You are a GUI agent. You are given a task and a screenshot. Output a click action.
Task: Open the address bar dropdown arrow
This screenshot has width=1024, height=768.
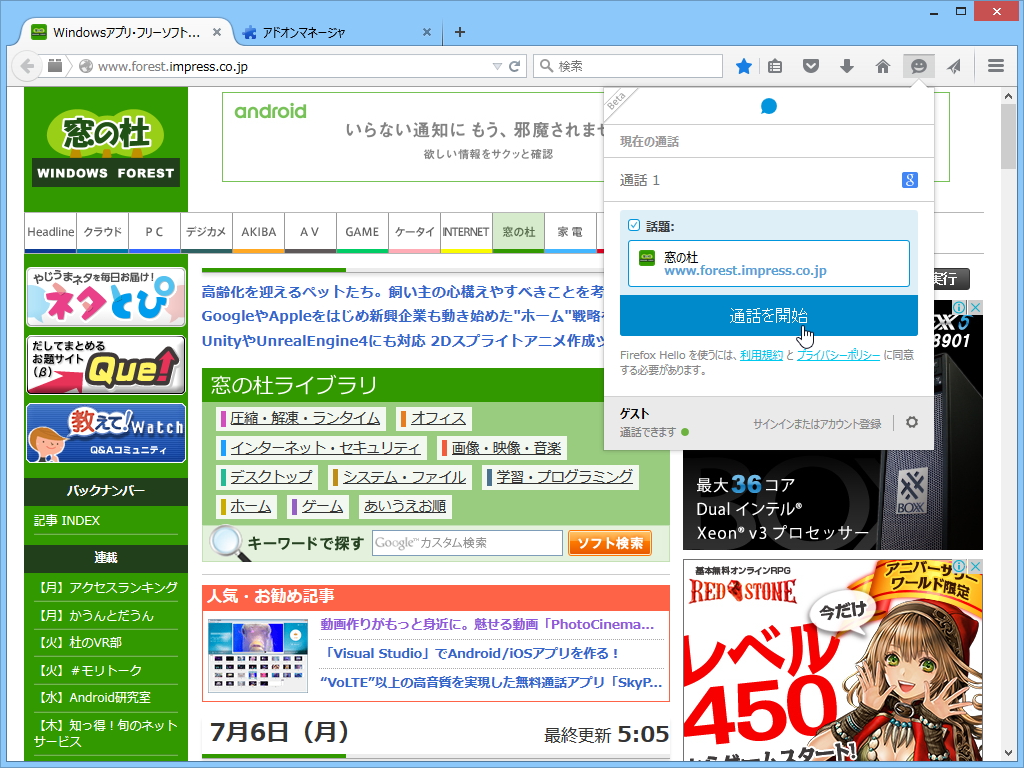(496, 66)
